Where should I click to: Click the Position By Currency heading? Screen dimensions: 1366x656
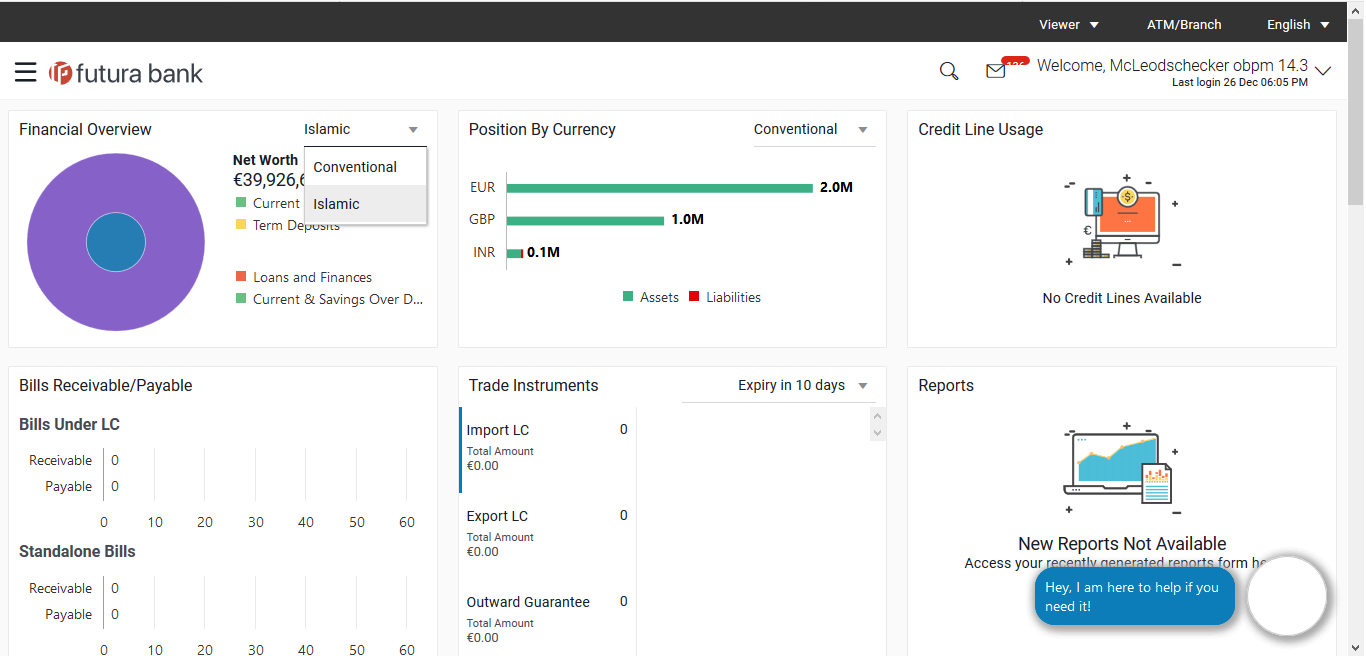click(542, 129)
